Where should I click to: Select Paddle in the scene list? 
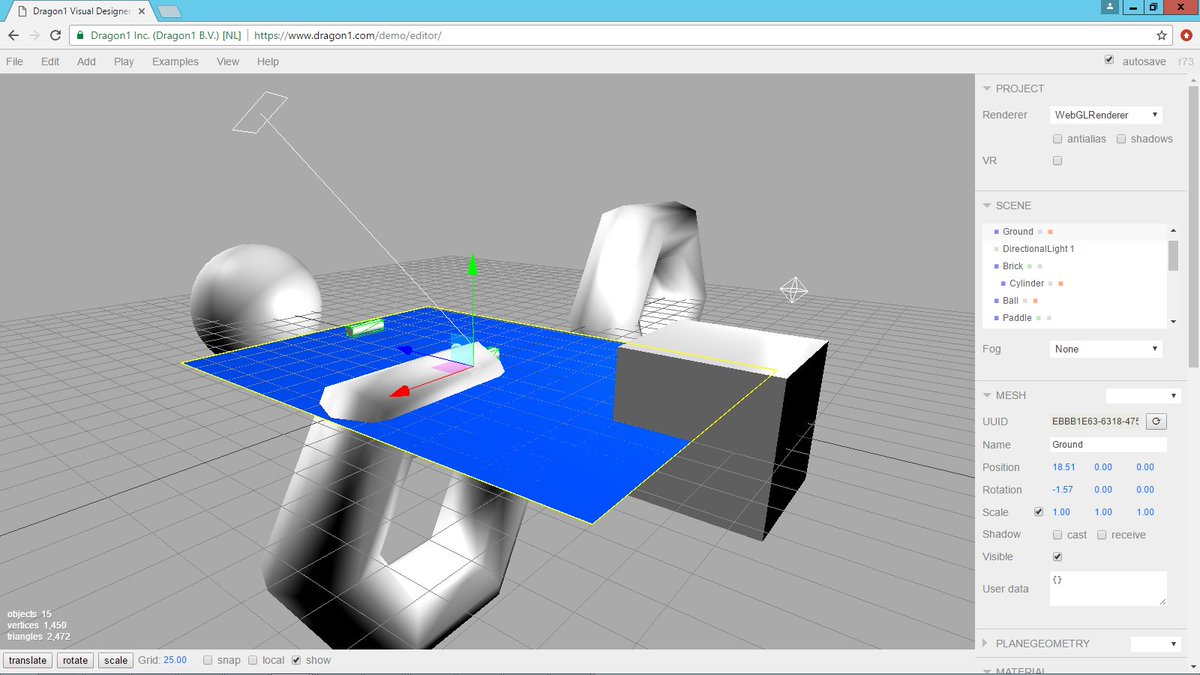[x=1075, y=318]
